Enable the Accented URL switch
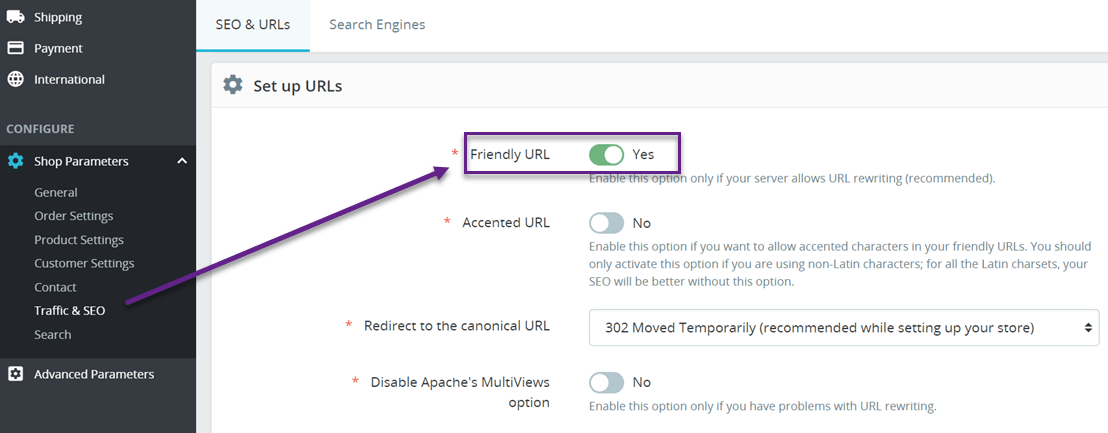The height and width of the screenshot is (433, 1108). [x=606, y=223]
